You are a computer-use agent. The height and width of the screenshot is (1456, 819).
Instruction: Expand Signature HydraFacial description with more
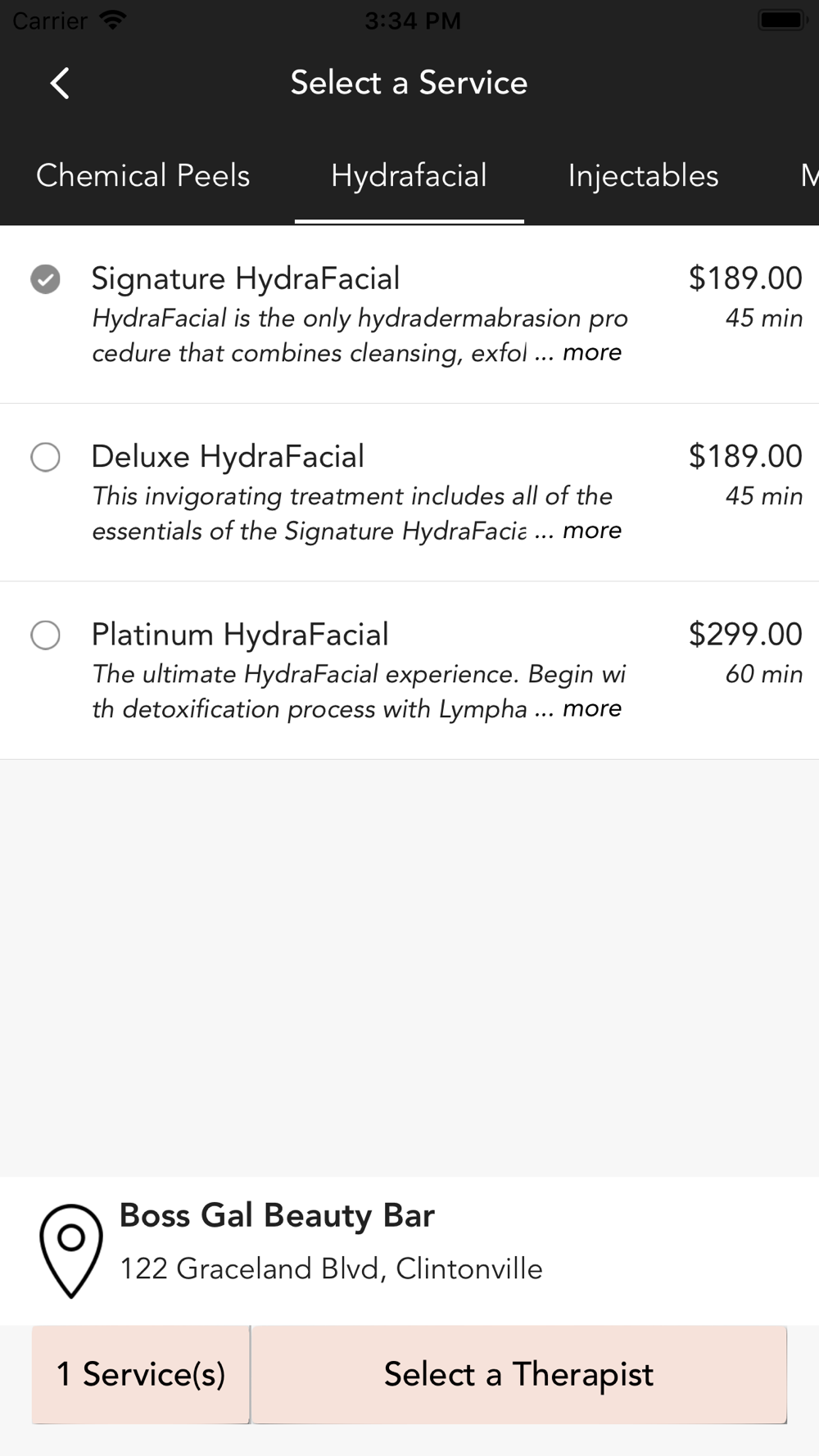(x=591, y=352)
